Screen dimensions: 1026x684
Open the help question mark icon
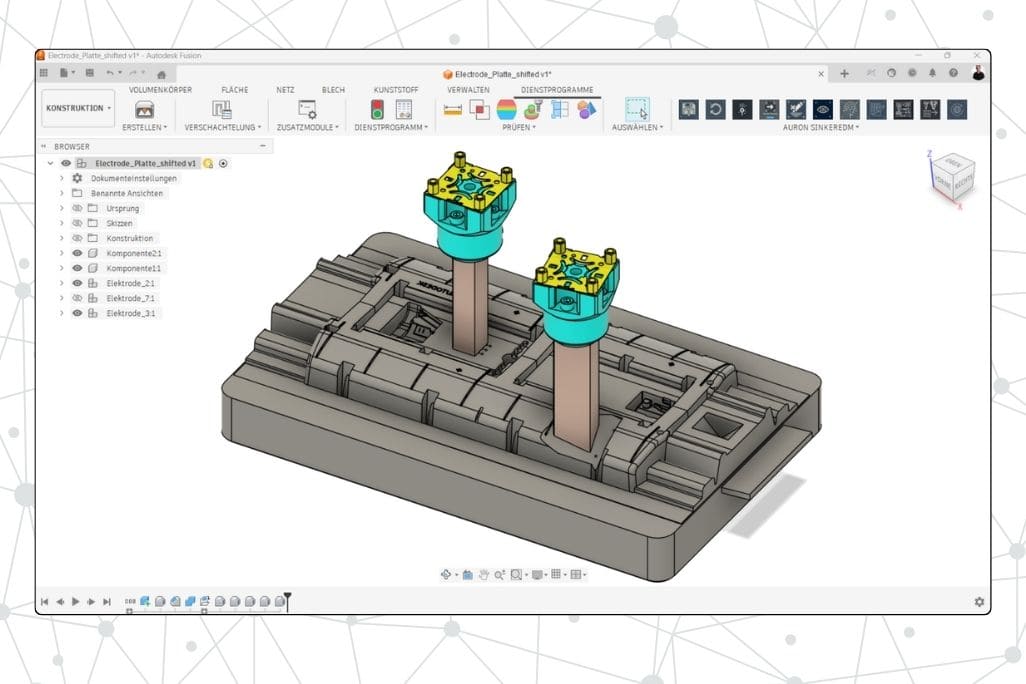tap(953, 73)
